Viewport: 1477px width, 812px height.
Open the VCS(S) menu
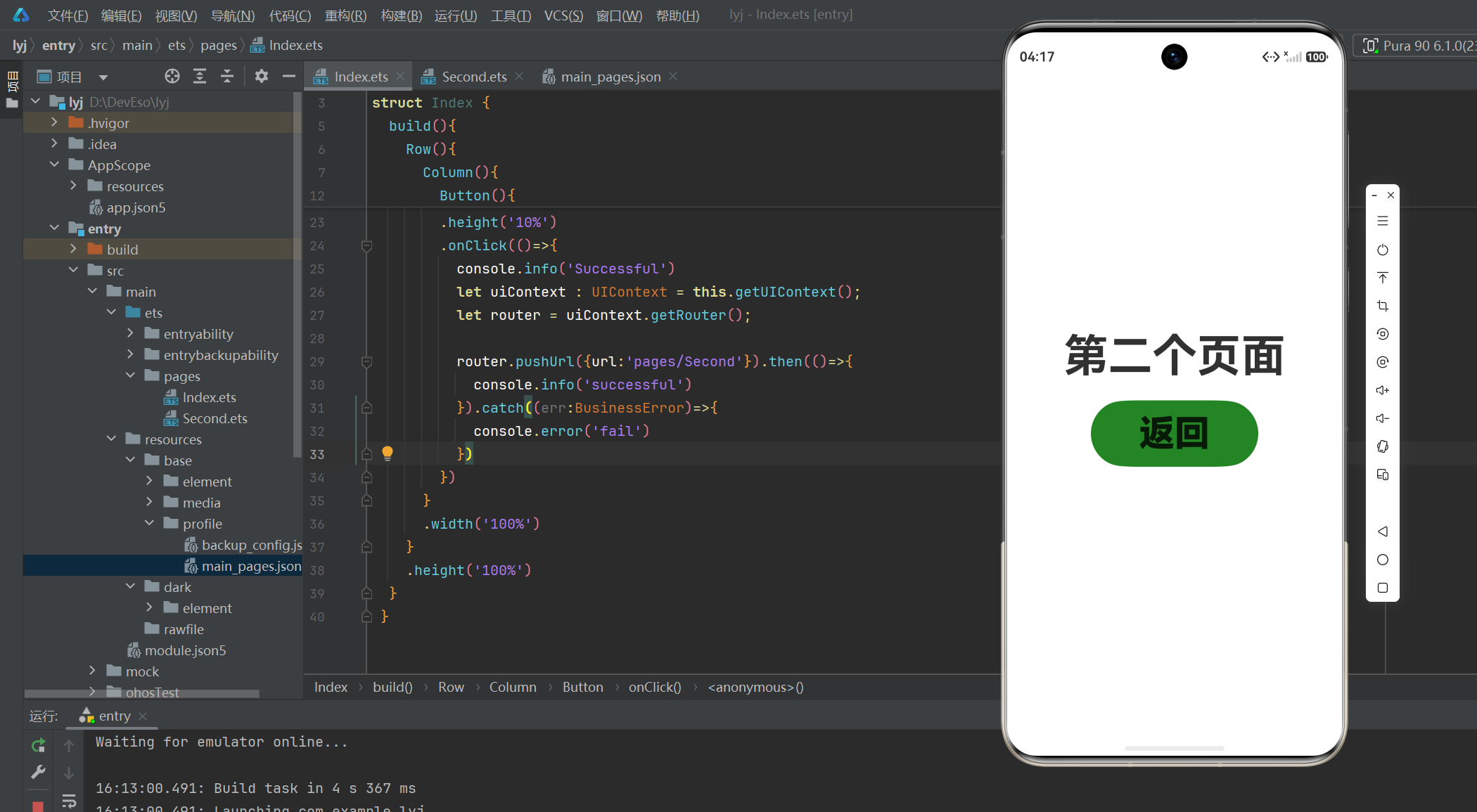[563, 15]
